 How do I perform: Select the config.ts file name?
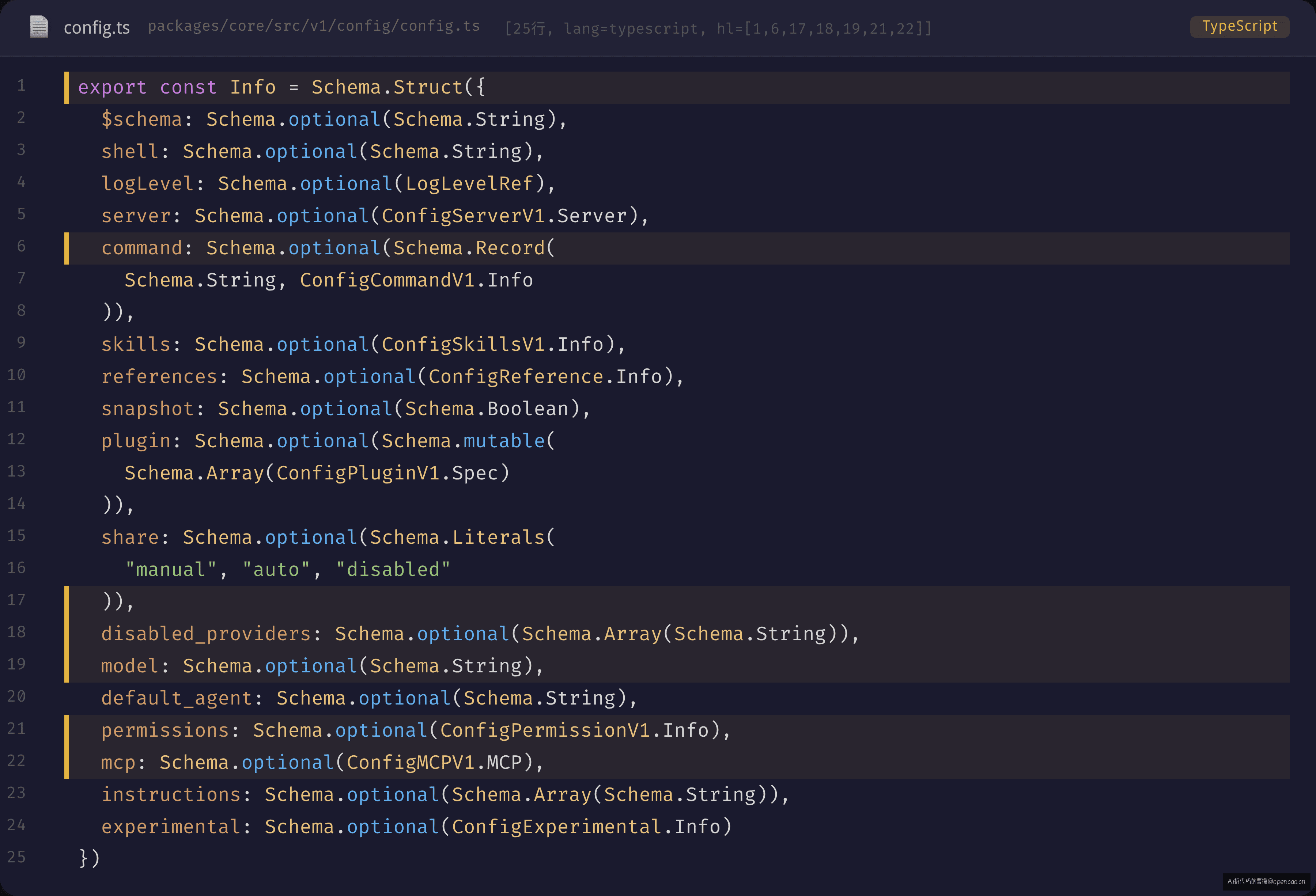pyautogui.click(x=97, y=27)
